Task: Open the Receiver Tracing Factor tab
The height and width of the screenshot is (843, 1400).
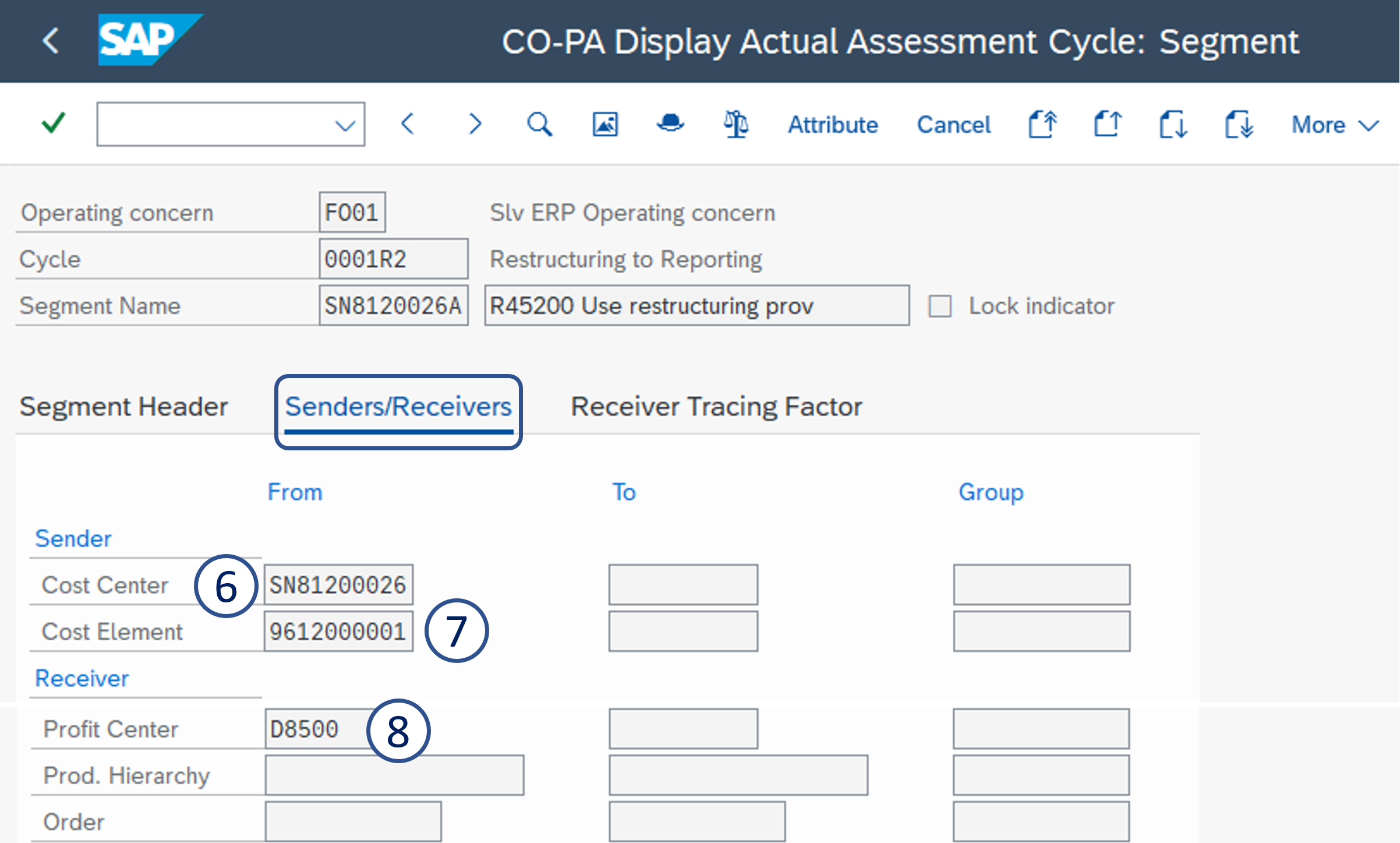Action: [716, 406]
